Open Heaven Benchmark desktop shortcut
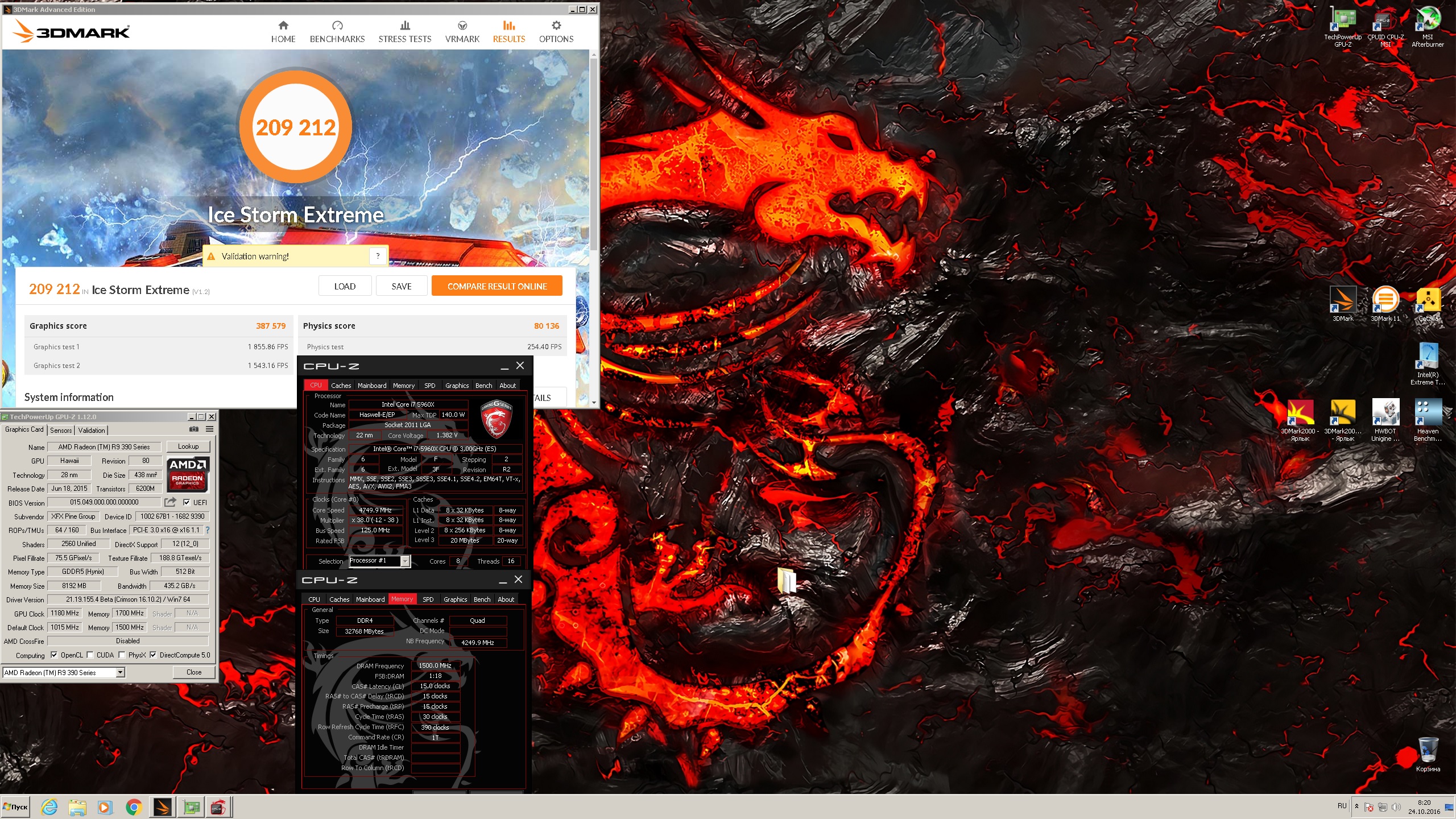The image size is (1456, 819). click(1427, 420)
